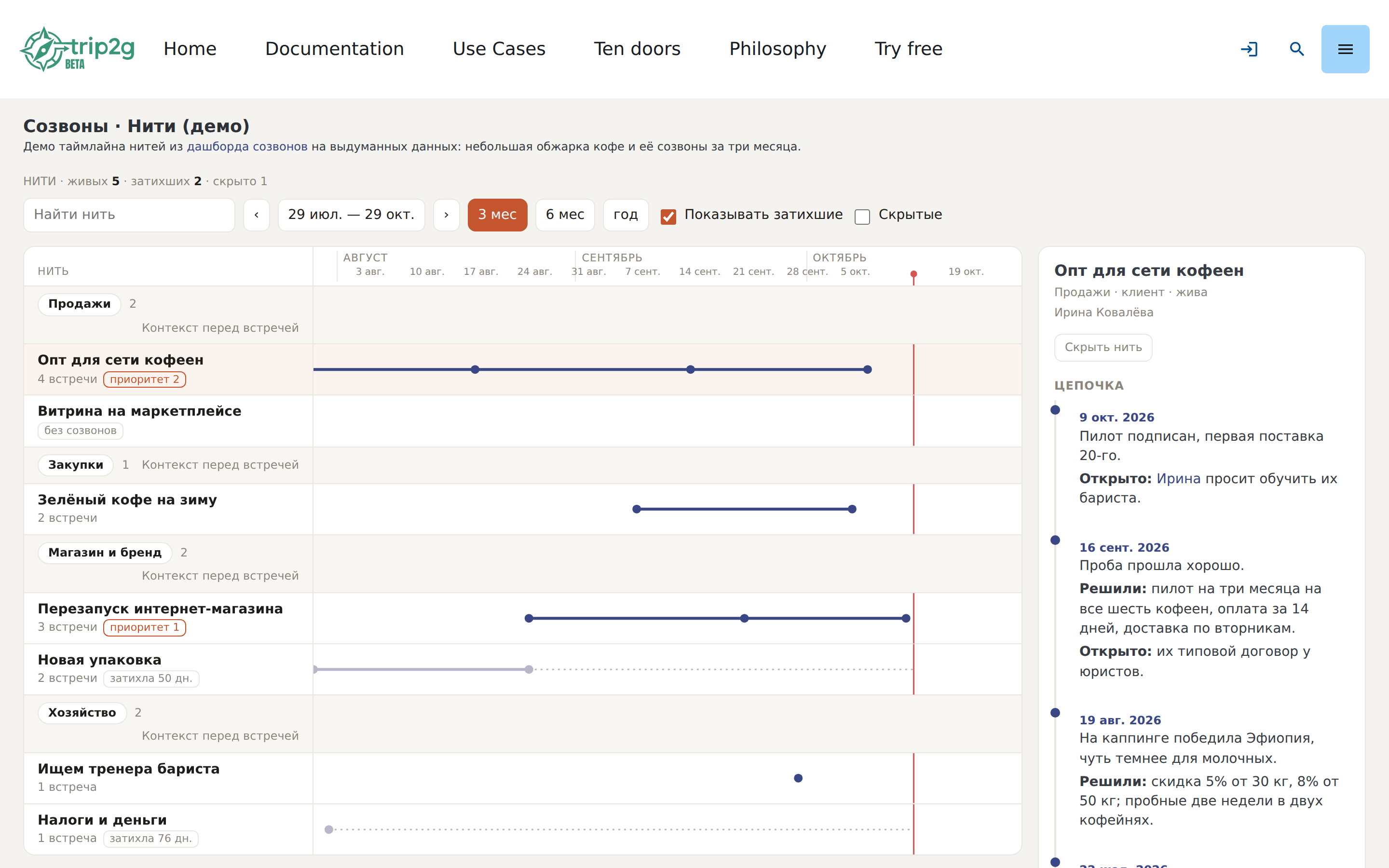Open the Documentation menu item
This screenshot has height=868, width=1389.
click(335, 49)
